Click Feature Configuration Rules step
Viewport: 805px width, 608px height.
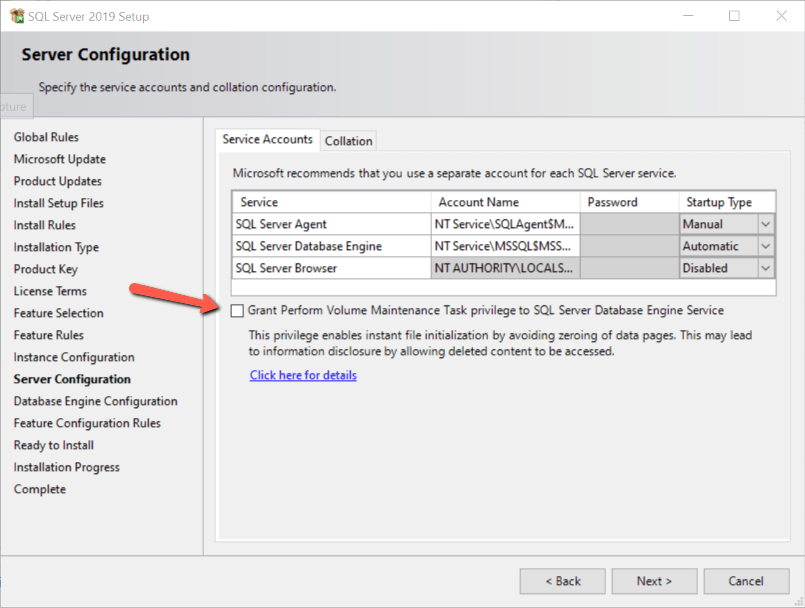coord(87,424)
